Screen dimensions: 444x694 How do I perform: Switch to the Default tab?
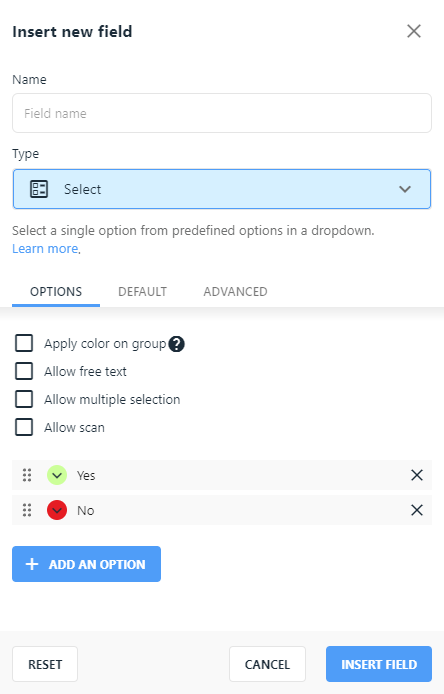point(143,292)
